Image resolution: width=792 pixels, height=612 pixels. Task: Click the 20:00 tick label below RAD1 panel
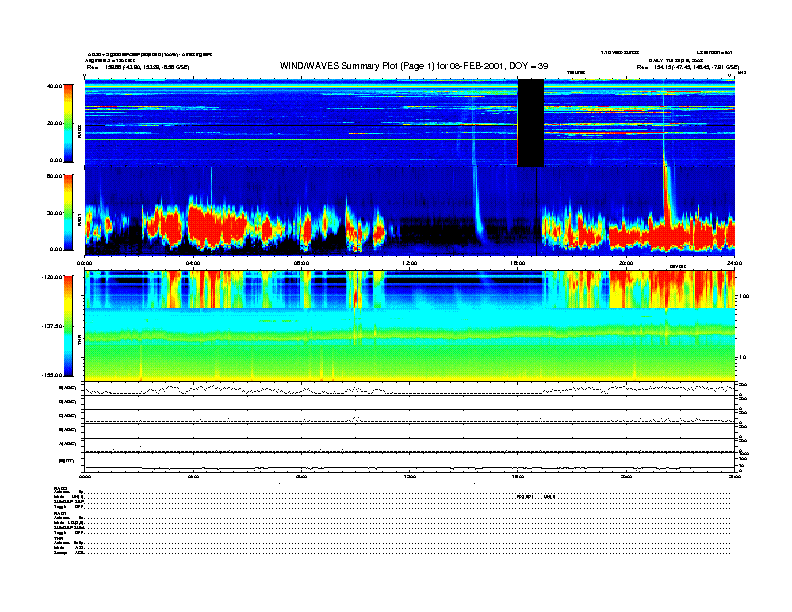point(626,263)
